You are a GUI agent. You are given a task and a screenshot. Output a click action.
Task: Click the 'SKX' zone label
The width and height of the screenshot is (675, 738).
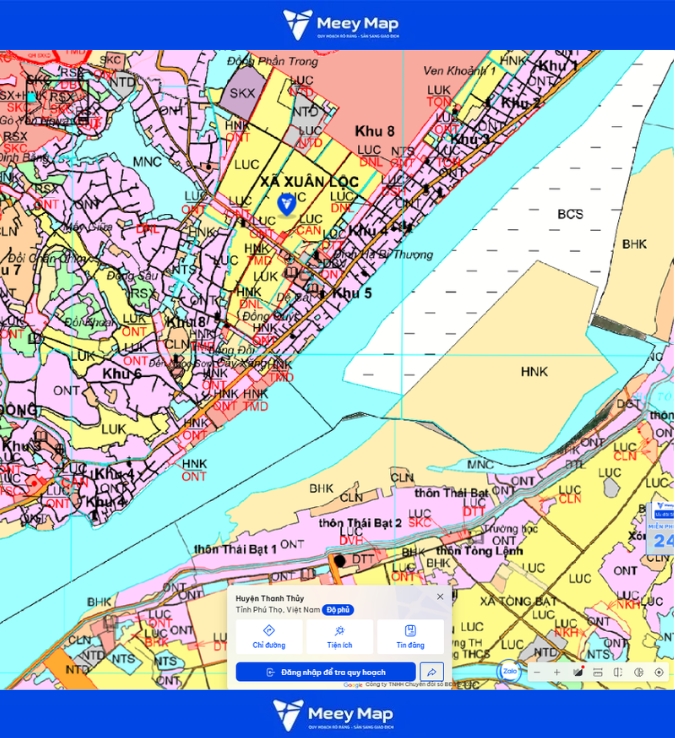242,93
